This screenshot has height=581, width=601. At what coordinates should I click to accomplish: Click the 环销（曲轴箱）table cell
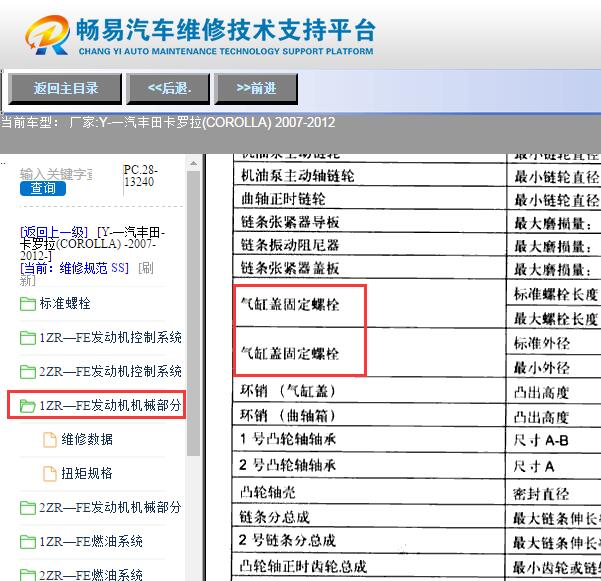point(369,415)
